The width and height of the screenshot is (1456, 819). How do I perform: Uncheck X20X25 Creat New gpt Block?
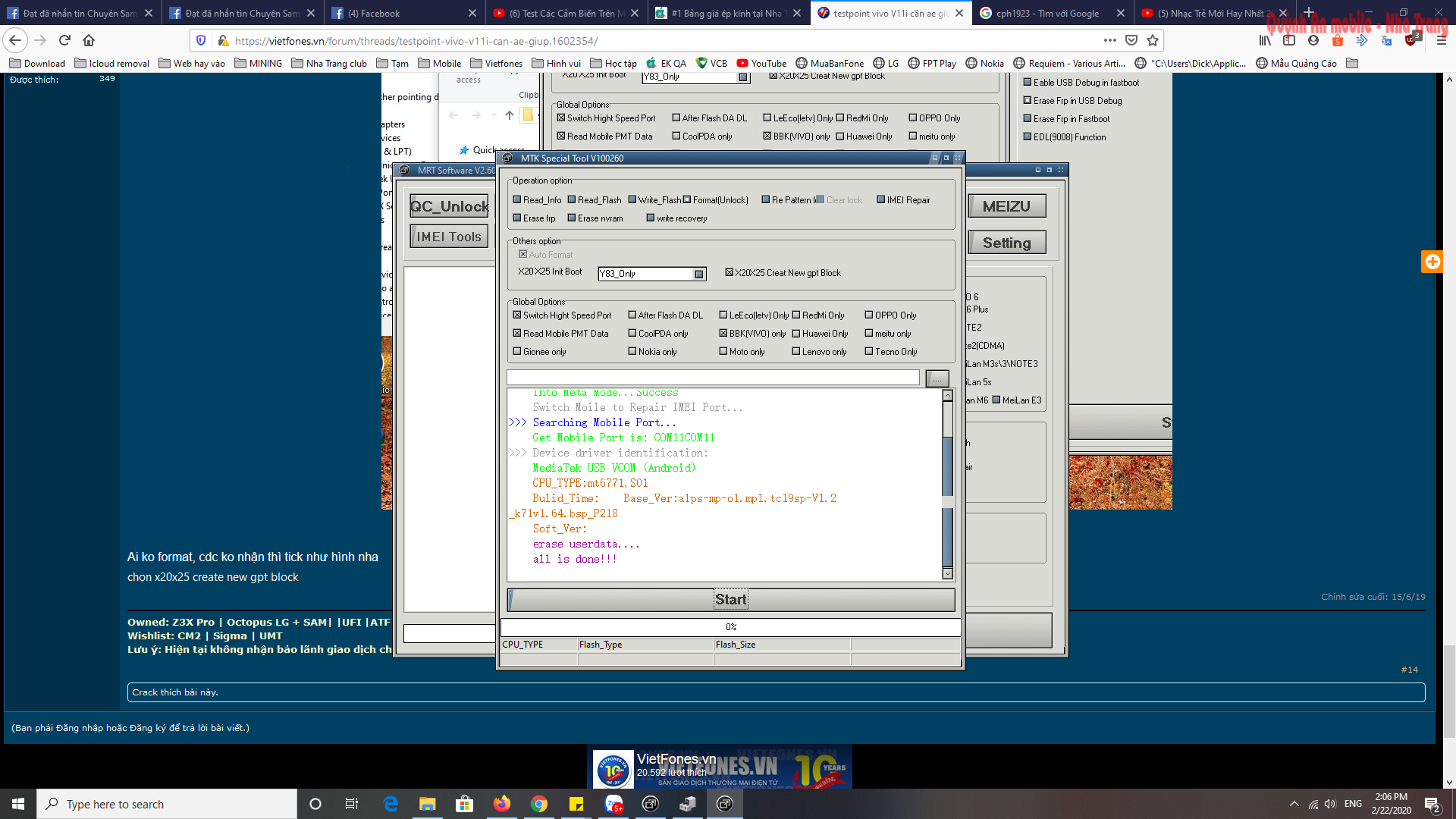point(729,272)
